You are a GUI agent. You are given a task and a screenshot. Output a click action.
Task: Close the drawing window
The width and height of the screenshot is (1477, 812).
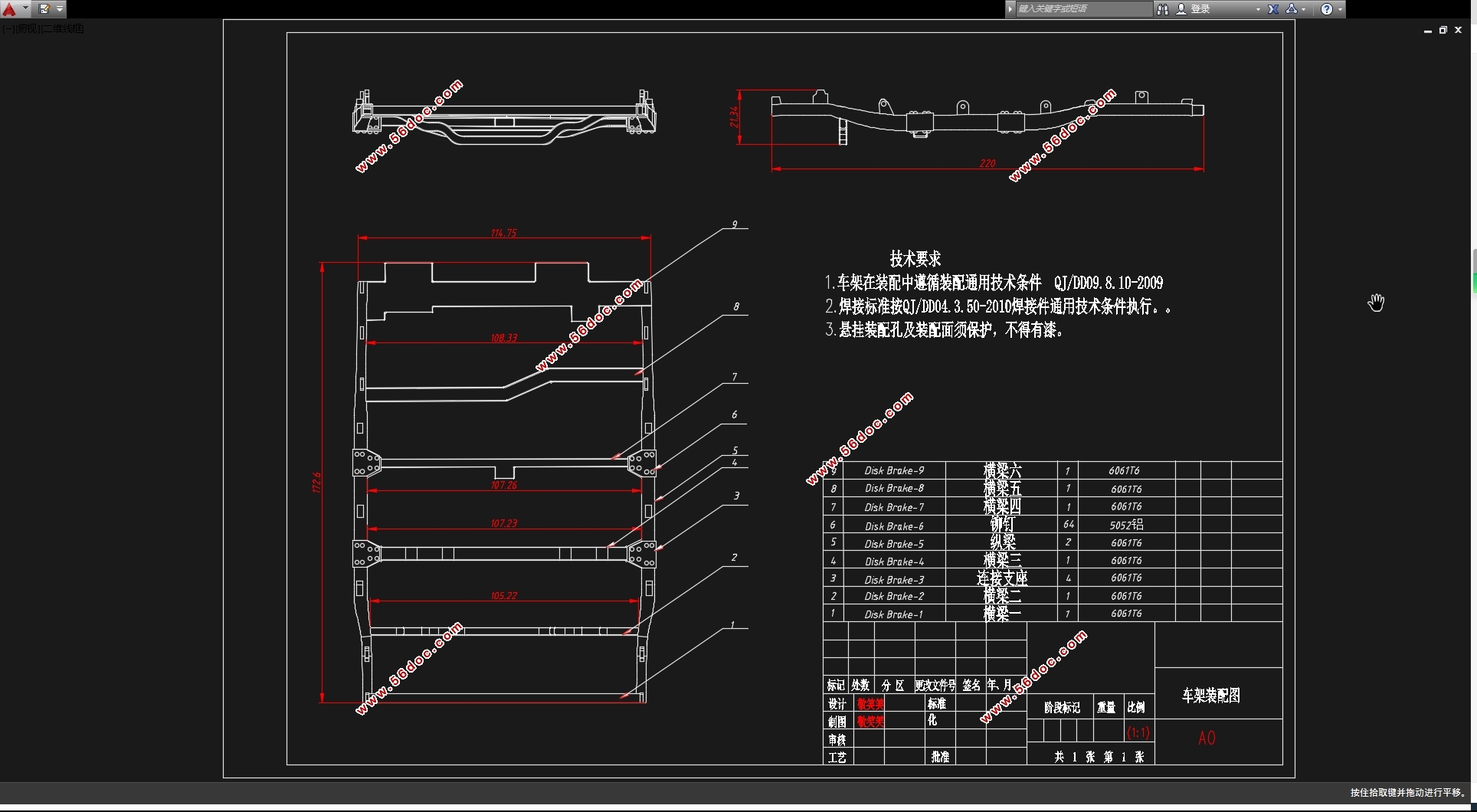click(1458, 31)
